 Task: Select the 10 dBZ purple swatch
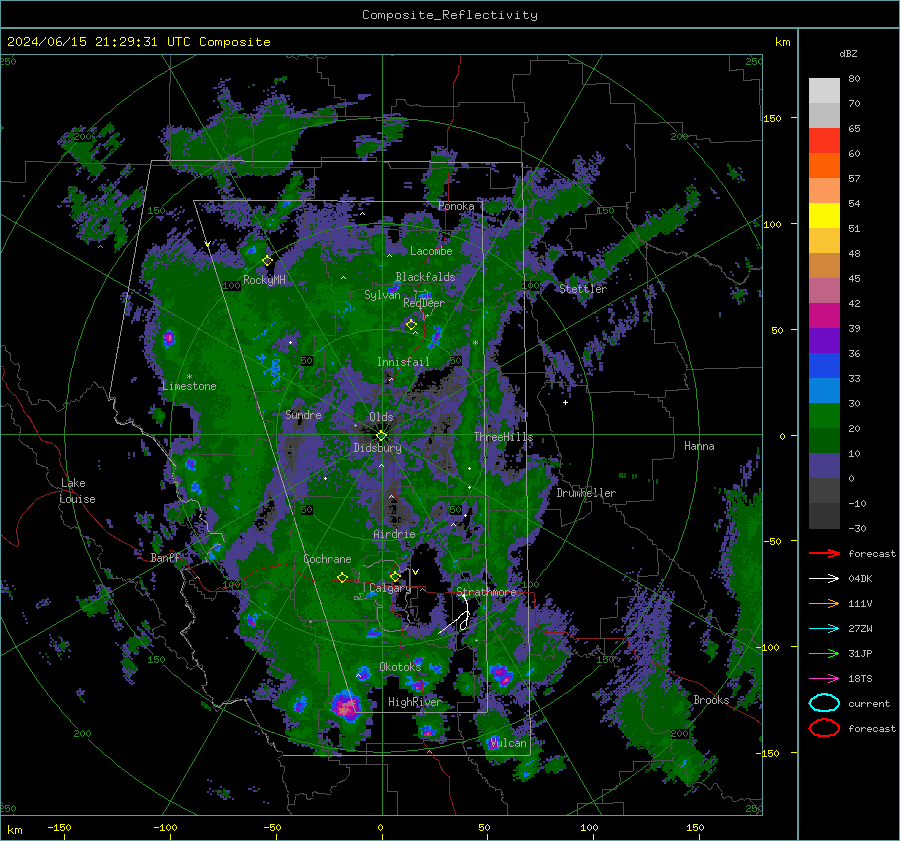(824, 466)
